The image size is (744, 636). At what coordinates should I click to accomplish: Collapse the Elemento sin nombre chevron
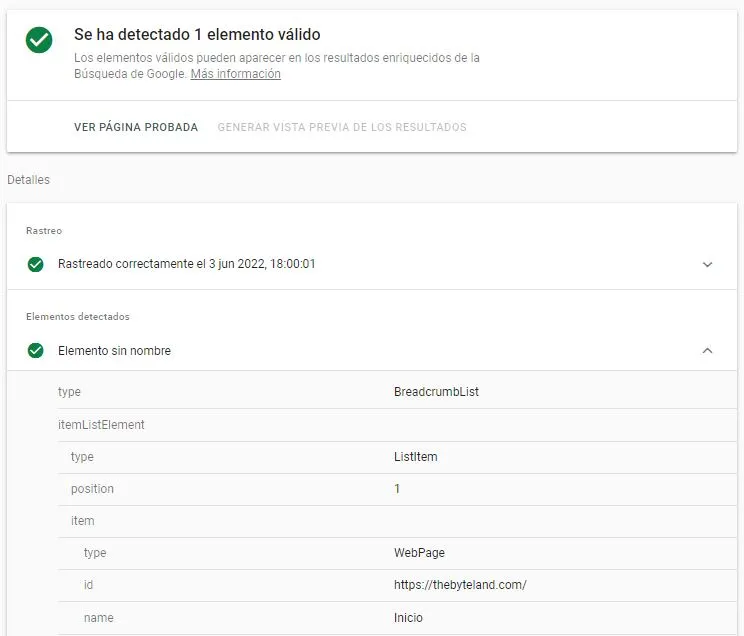pos(707,351)
